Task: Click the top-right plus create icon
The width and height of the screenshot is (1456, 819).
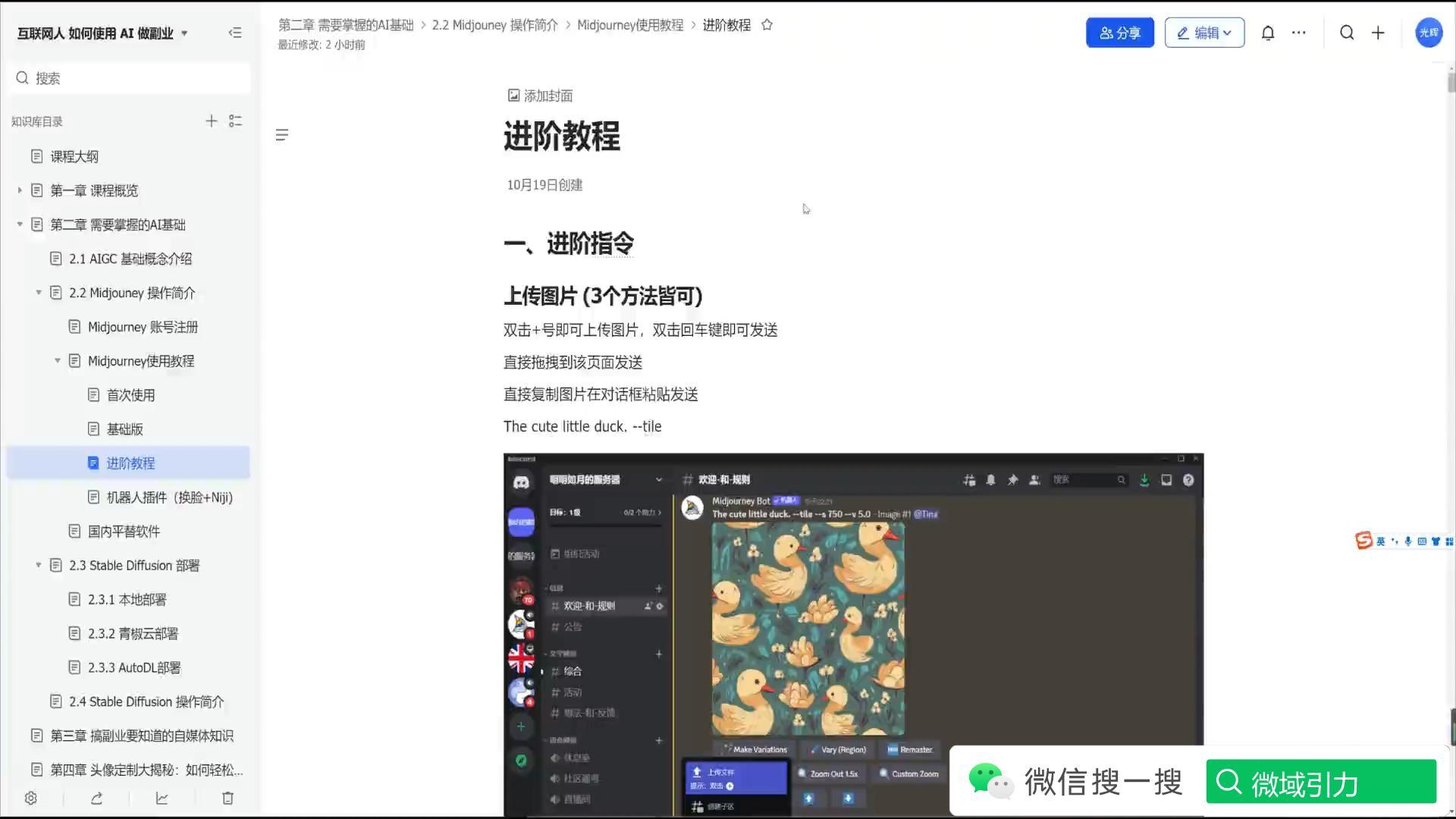Action: (x=1378, y=33)
